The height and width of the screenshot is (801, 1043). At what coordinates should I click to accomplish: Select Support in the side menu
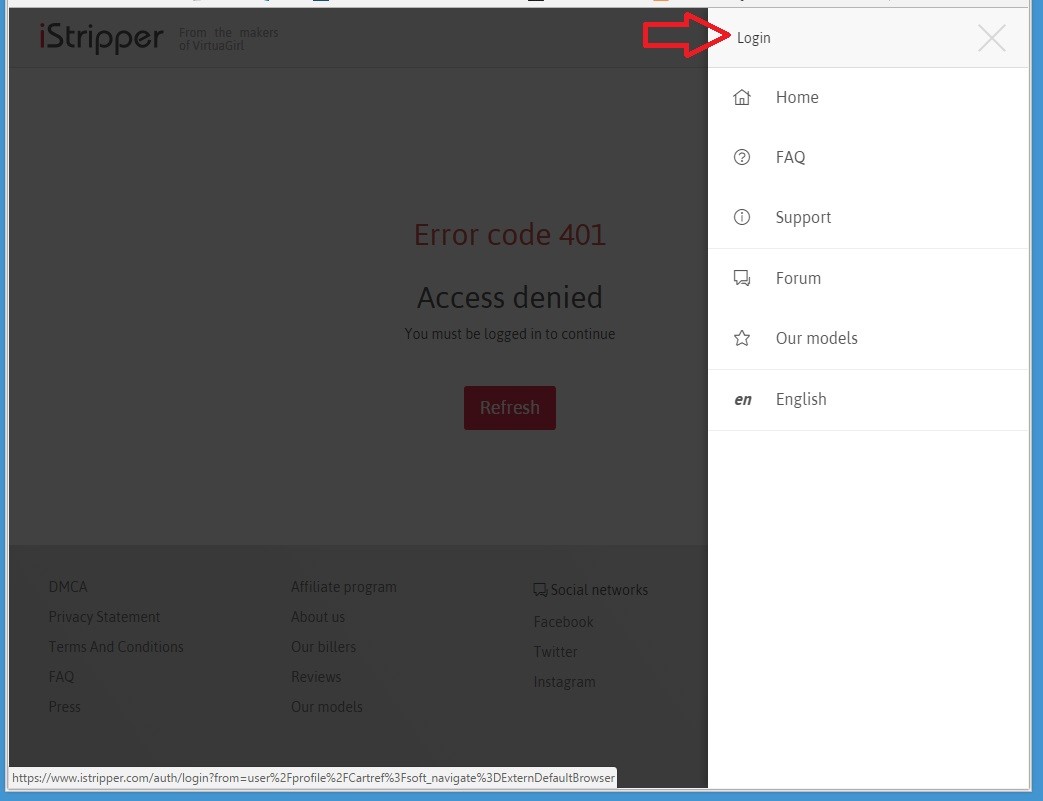click(803, 218)
